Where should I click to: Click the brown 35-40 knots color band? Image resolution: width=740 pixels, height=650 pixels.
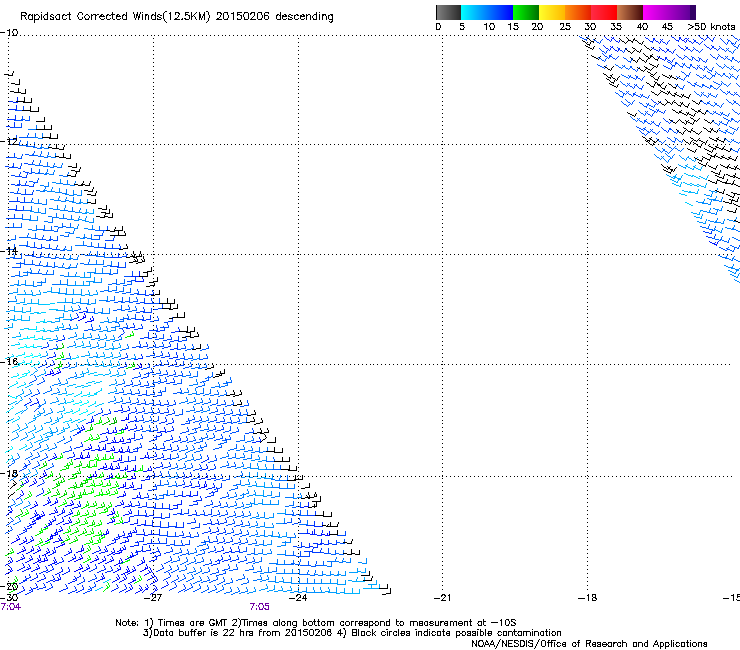pyautogui.click(x=630, y=12)
